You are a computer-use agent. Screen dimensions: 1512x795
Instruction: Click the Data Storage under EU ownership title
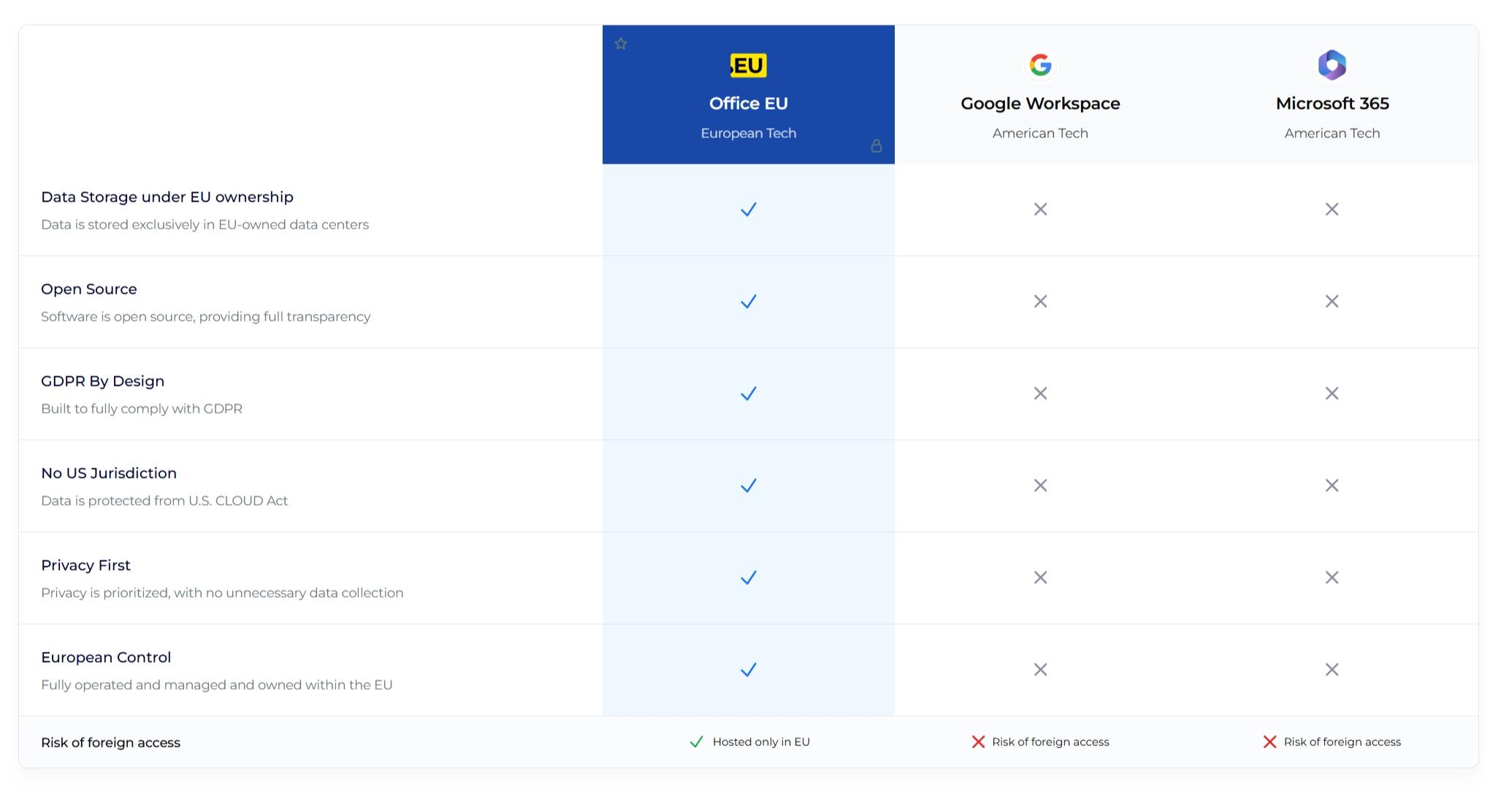point(167,197)
